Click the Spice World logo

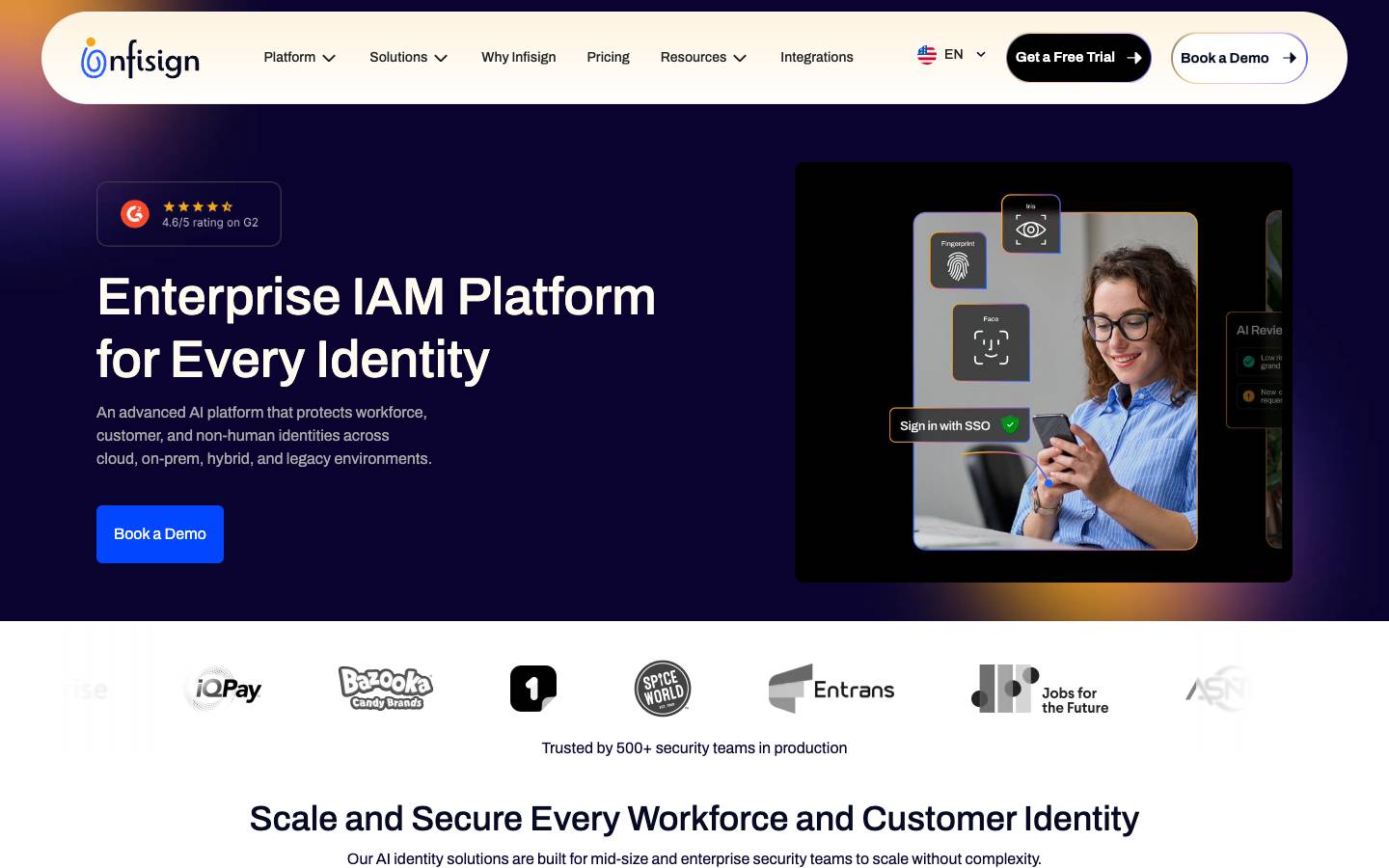tap(663, 689)
